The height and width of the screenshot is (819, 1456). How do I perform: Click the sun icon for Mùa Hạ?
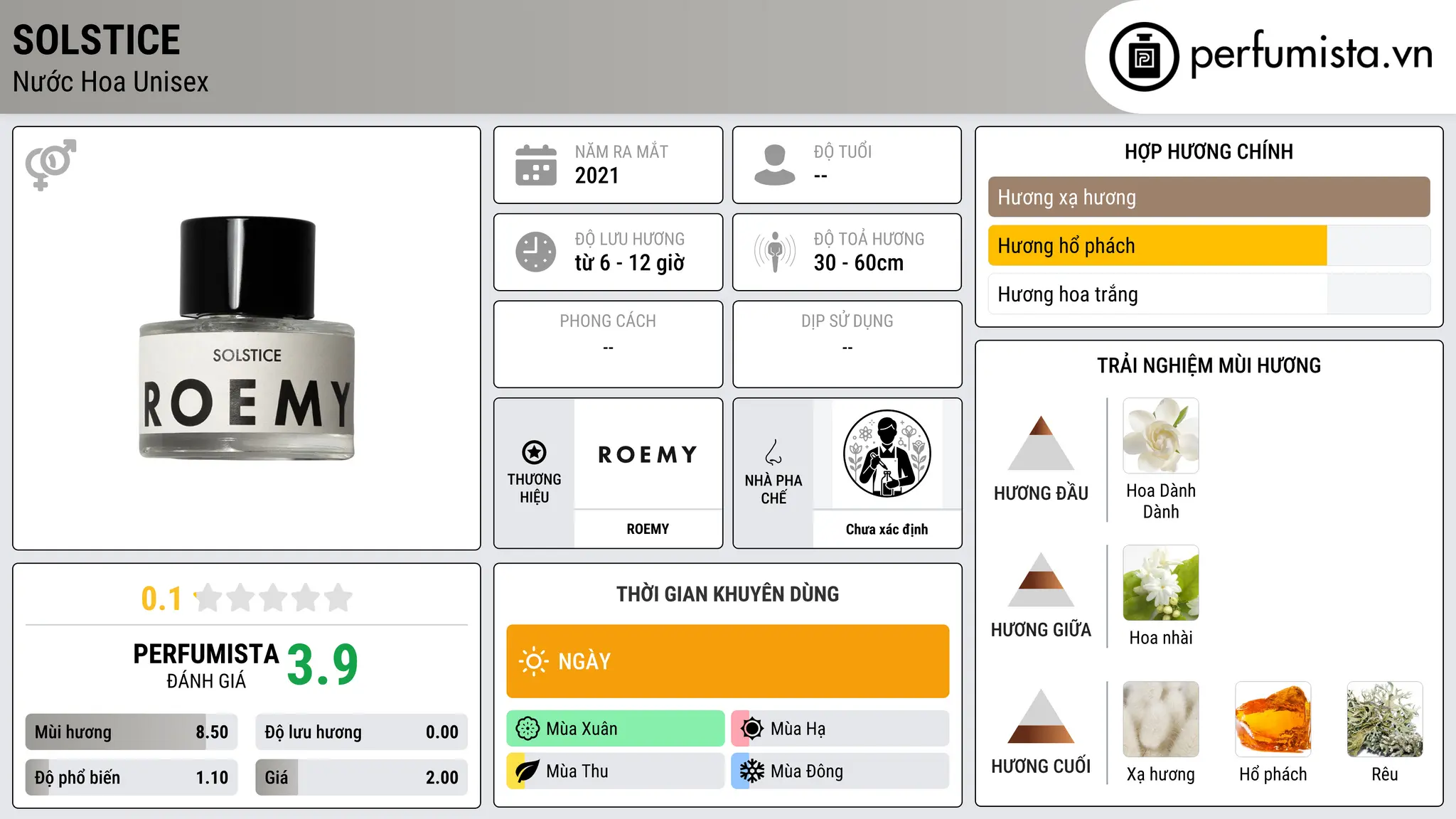pyautogui.click(x=752, y=729)
